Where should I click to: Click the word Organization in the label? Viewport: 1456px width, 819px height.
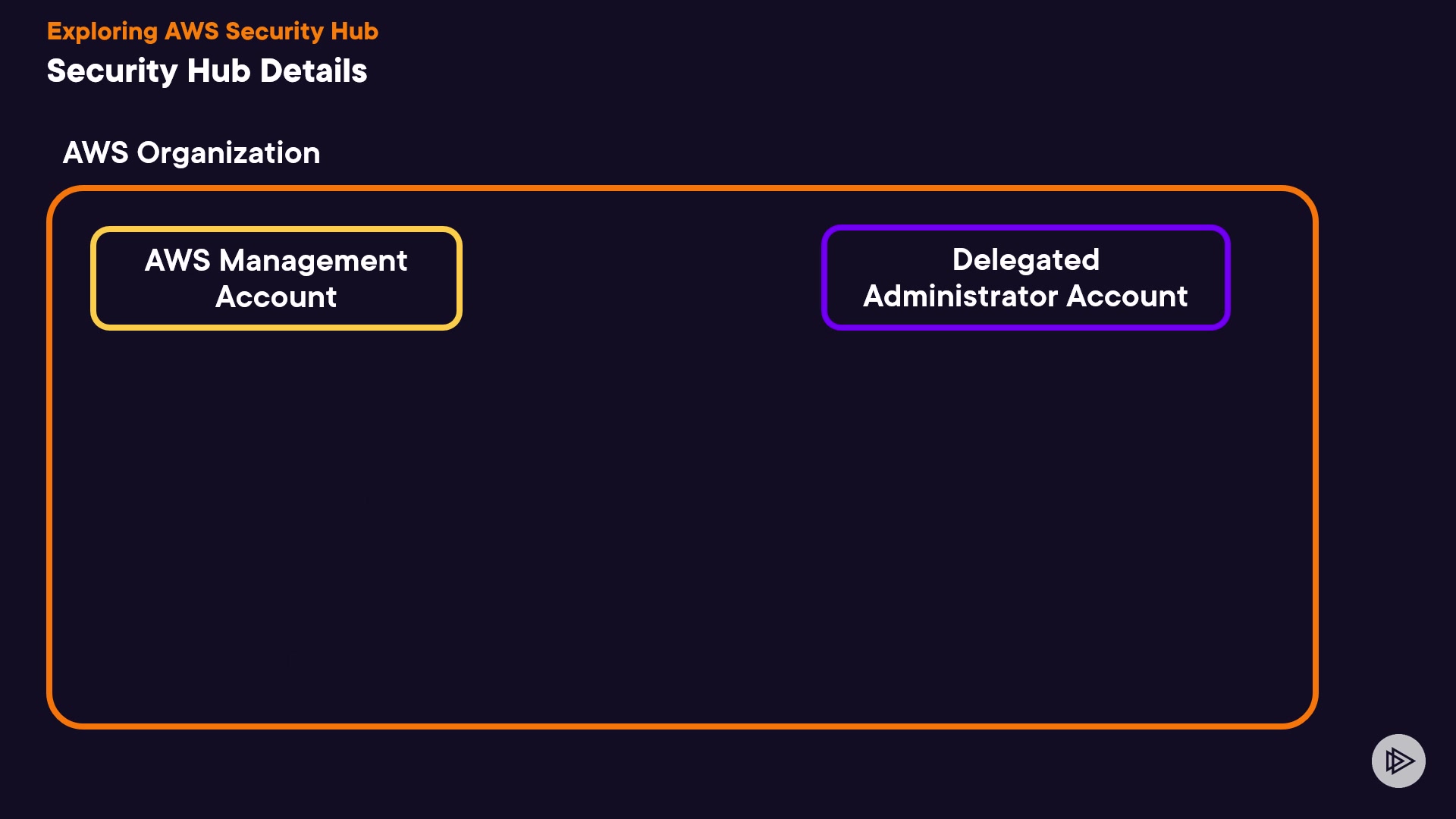228,152
